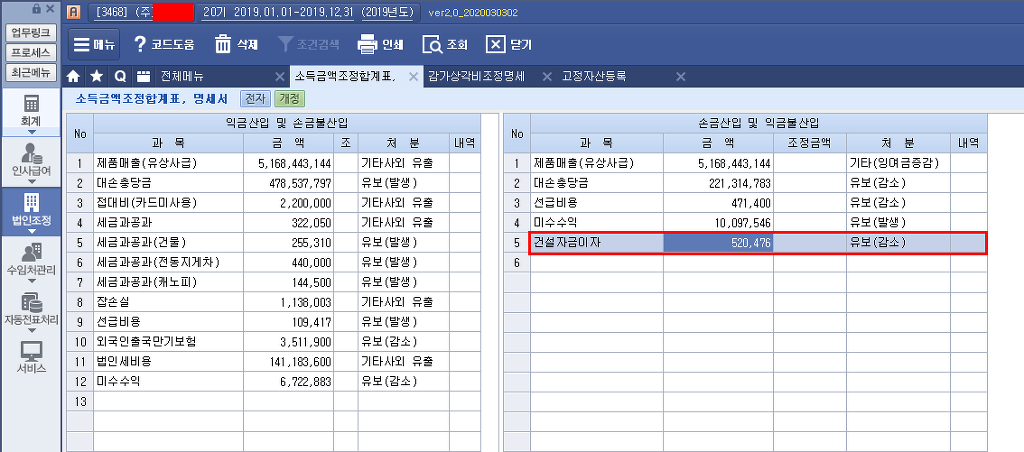Click the amount cell 520,476
This screenshot has width=1024, height=452.
[x=718, y=243]
